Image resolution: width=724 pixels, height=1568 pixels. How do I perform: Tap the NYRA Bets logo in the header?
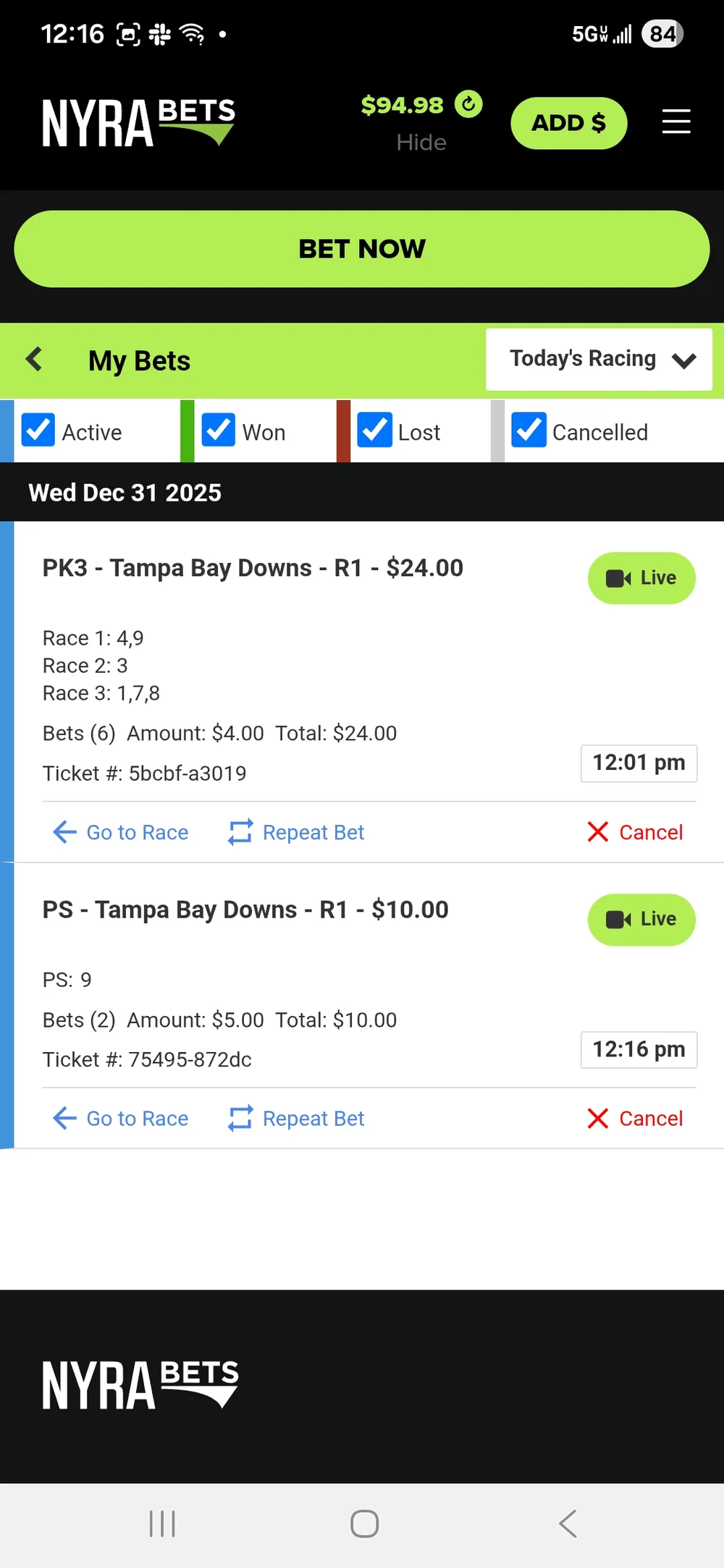[x=138, y=122]
